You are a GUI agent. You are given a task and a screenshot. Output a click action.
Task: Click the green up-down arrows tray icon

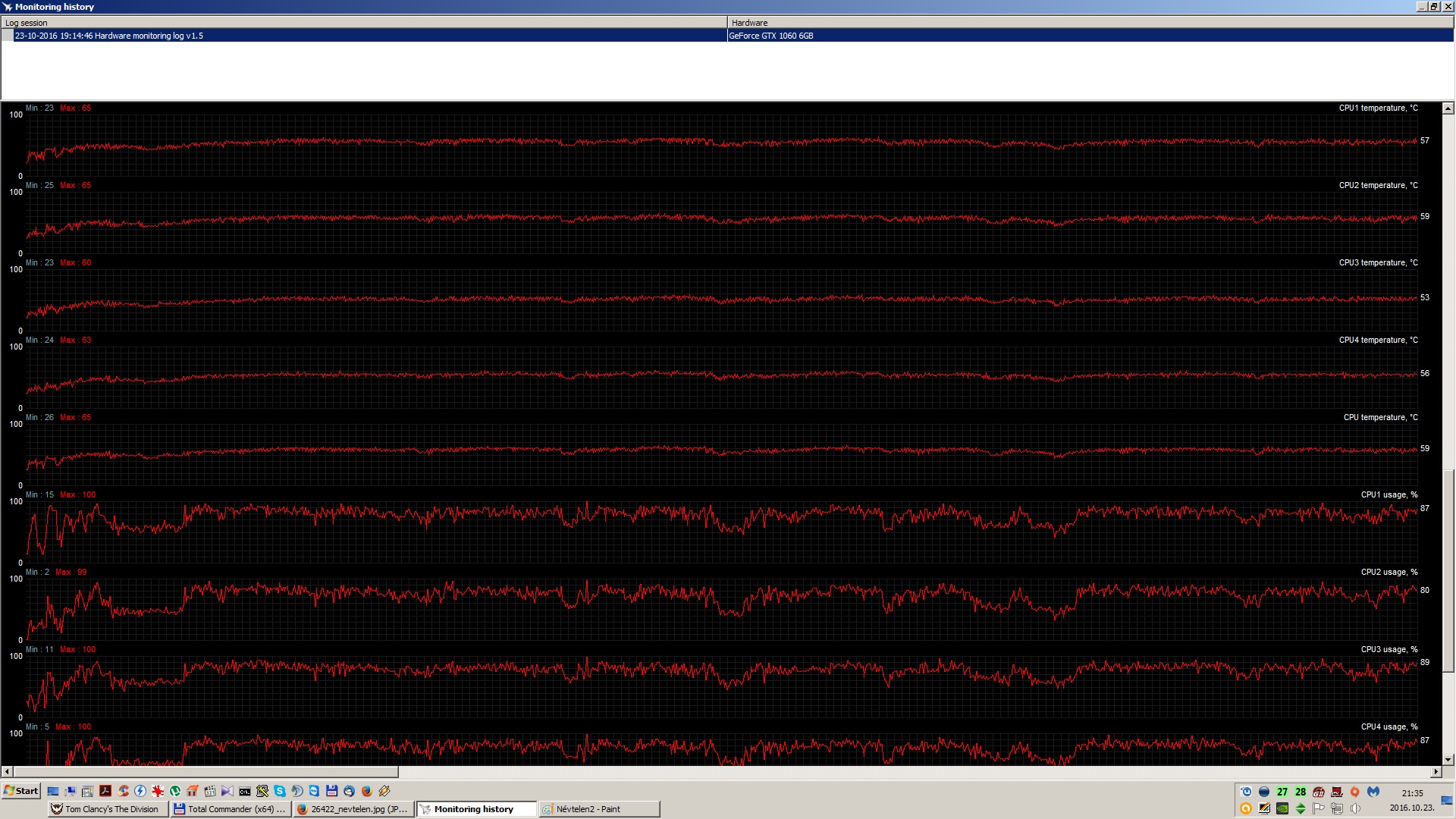point(1301,808)
